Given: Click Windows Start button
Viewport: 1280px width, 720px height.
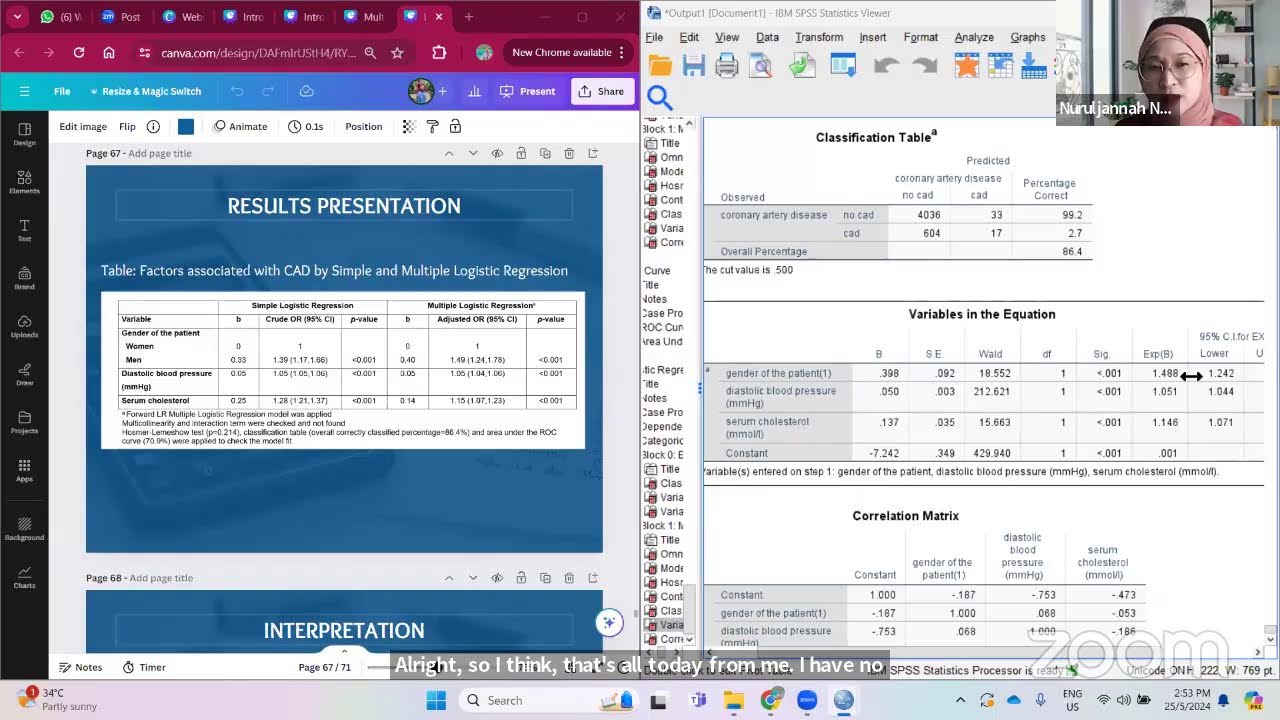Looking at the screenshot, I should pos(437,700).
